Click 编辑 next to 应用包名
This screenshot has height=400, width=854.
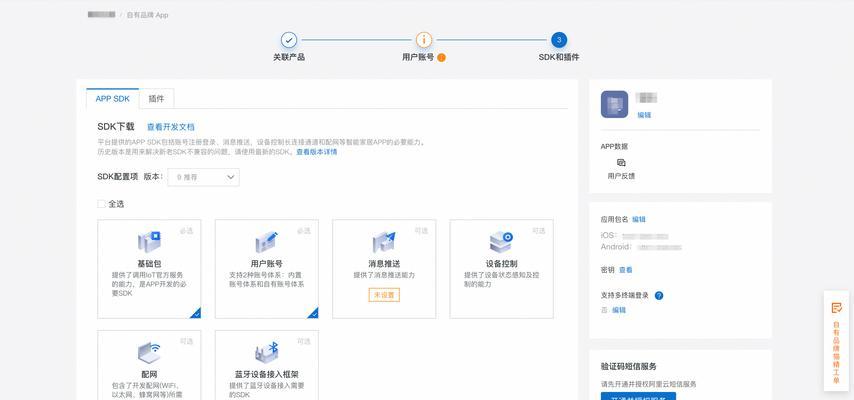[639, 219]
